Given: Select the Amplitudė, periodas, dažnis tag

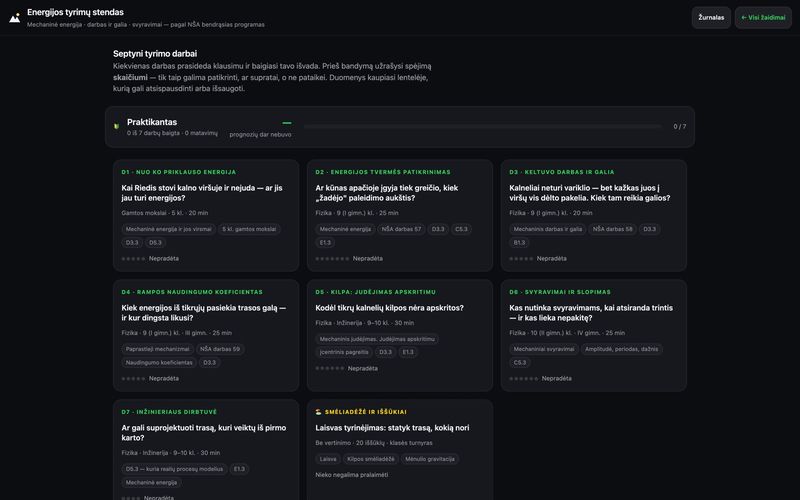Looking at the screenshot, I should 621,349.
